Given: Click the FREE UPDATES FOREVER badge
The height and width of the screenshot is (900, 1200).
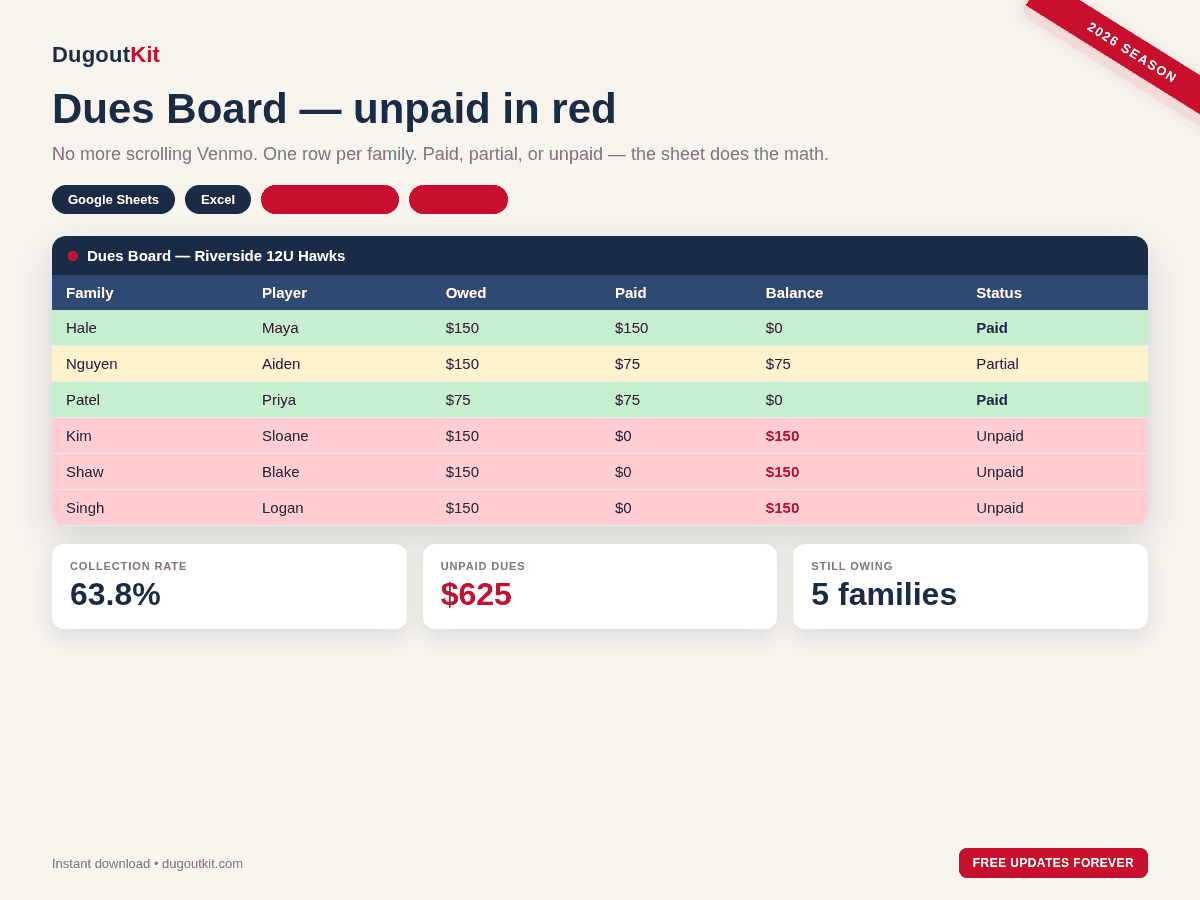Looking at the screenshot, I should 1053,863.
